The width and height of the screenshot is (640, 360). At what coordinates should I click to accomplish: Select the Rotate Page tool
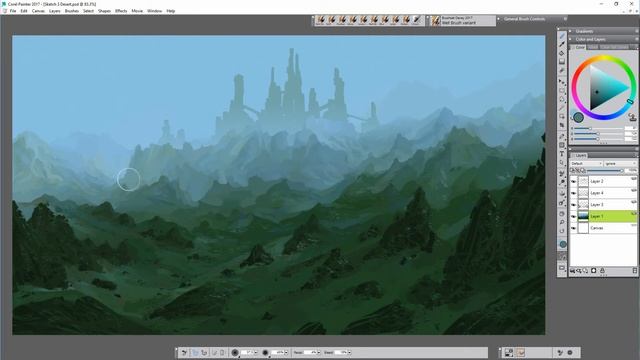(562, 231)
